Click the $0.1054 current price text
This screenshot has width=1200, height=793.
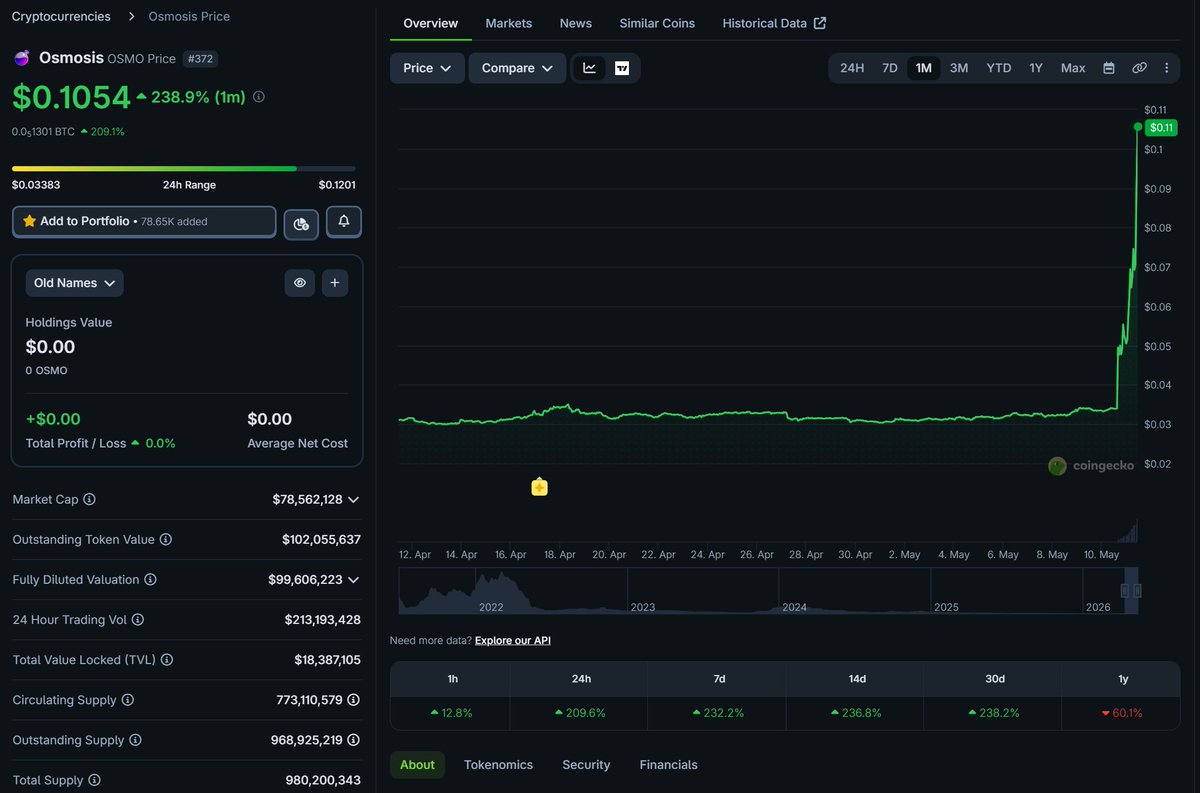pos(71,97)
